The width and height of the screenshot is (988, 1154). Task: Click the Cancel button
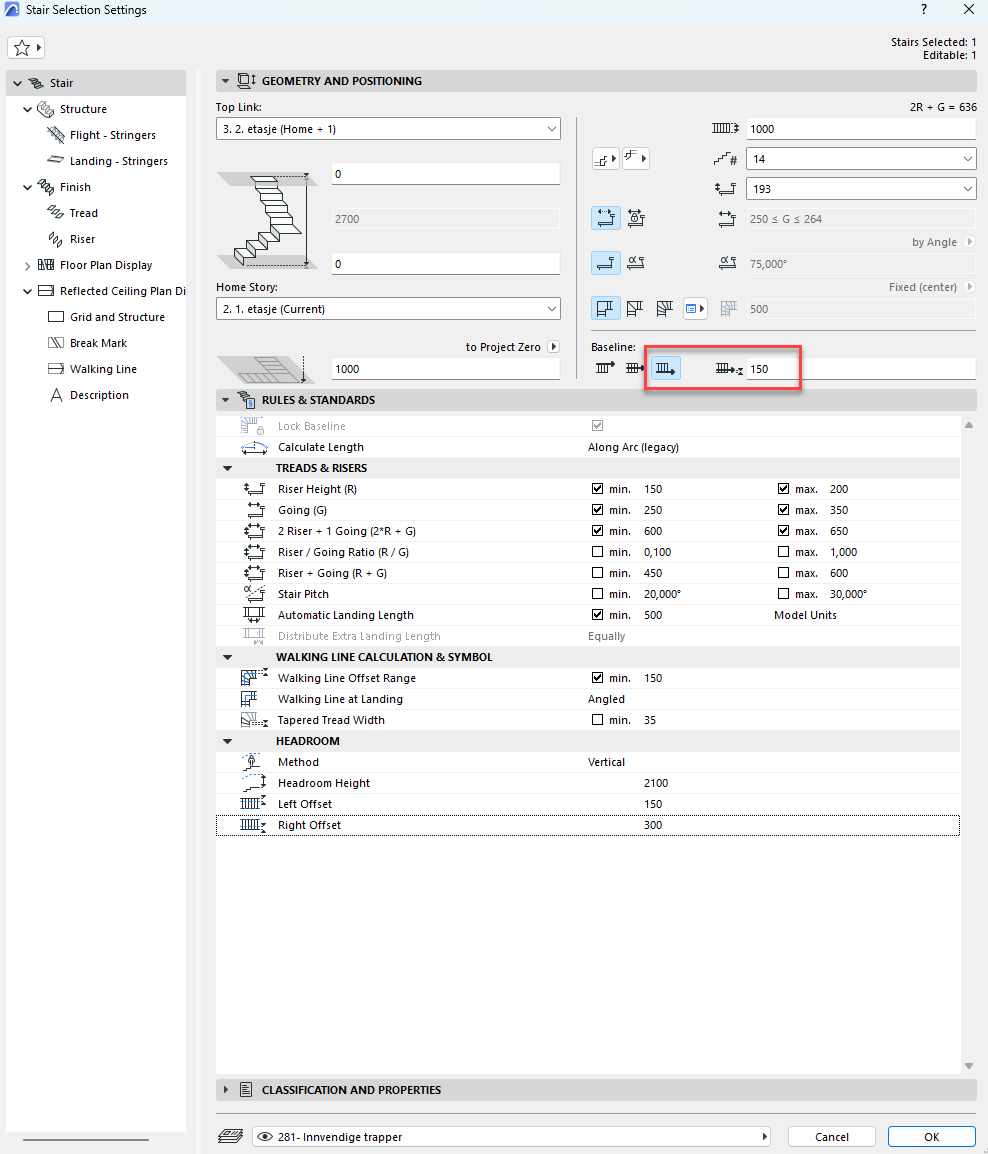(x=831, y=1137)
